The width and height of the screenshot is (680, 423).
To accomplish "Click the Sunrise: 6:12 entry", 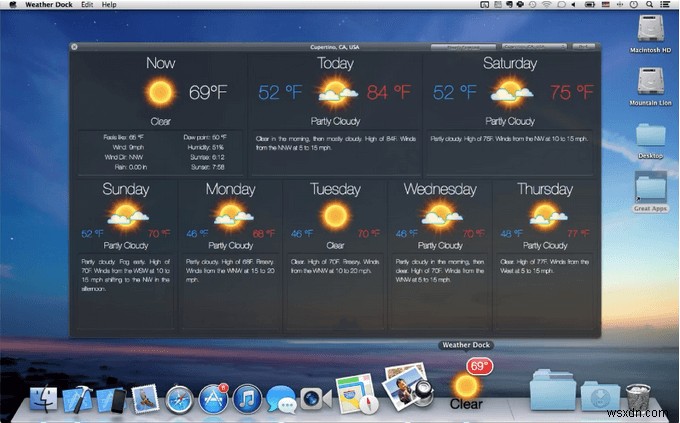I will (x=207, y=157).
